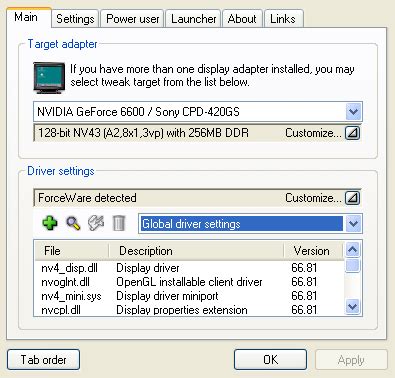Expand the NVIDIA GeForce 6600 adapter dropdown
This screenshot has width=395, height=378.
click(x=353, y=112)
